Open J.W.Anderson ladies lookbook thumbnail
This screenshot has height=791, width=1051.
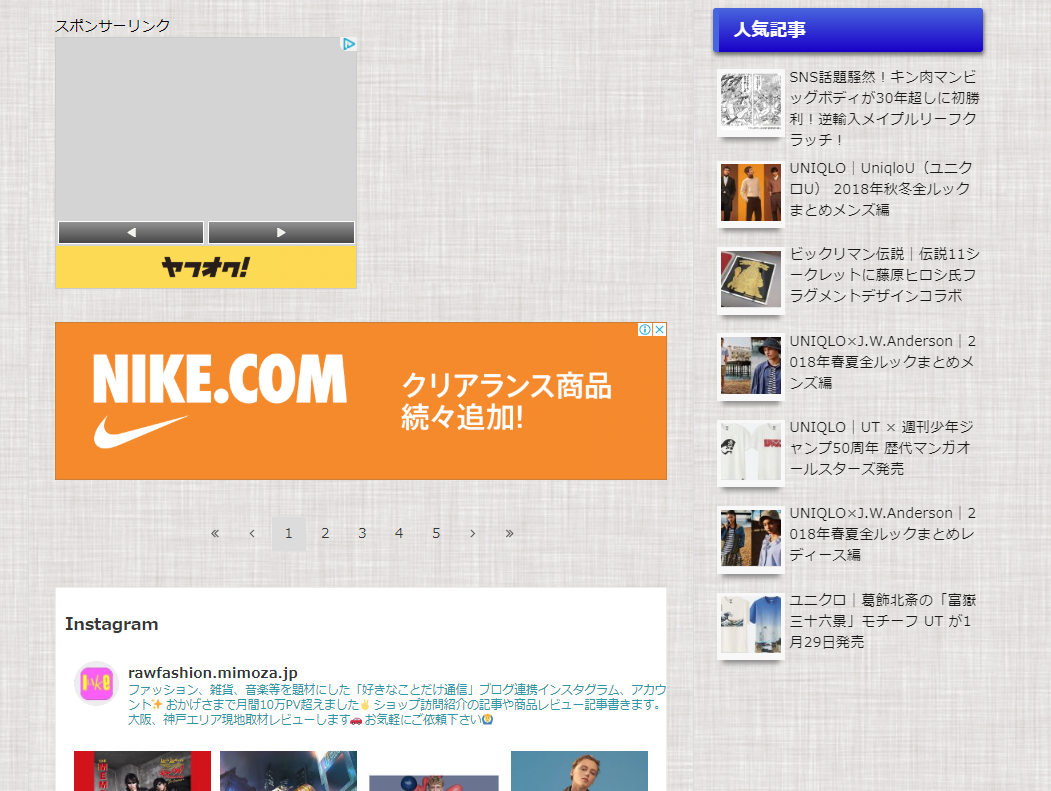751,538
